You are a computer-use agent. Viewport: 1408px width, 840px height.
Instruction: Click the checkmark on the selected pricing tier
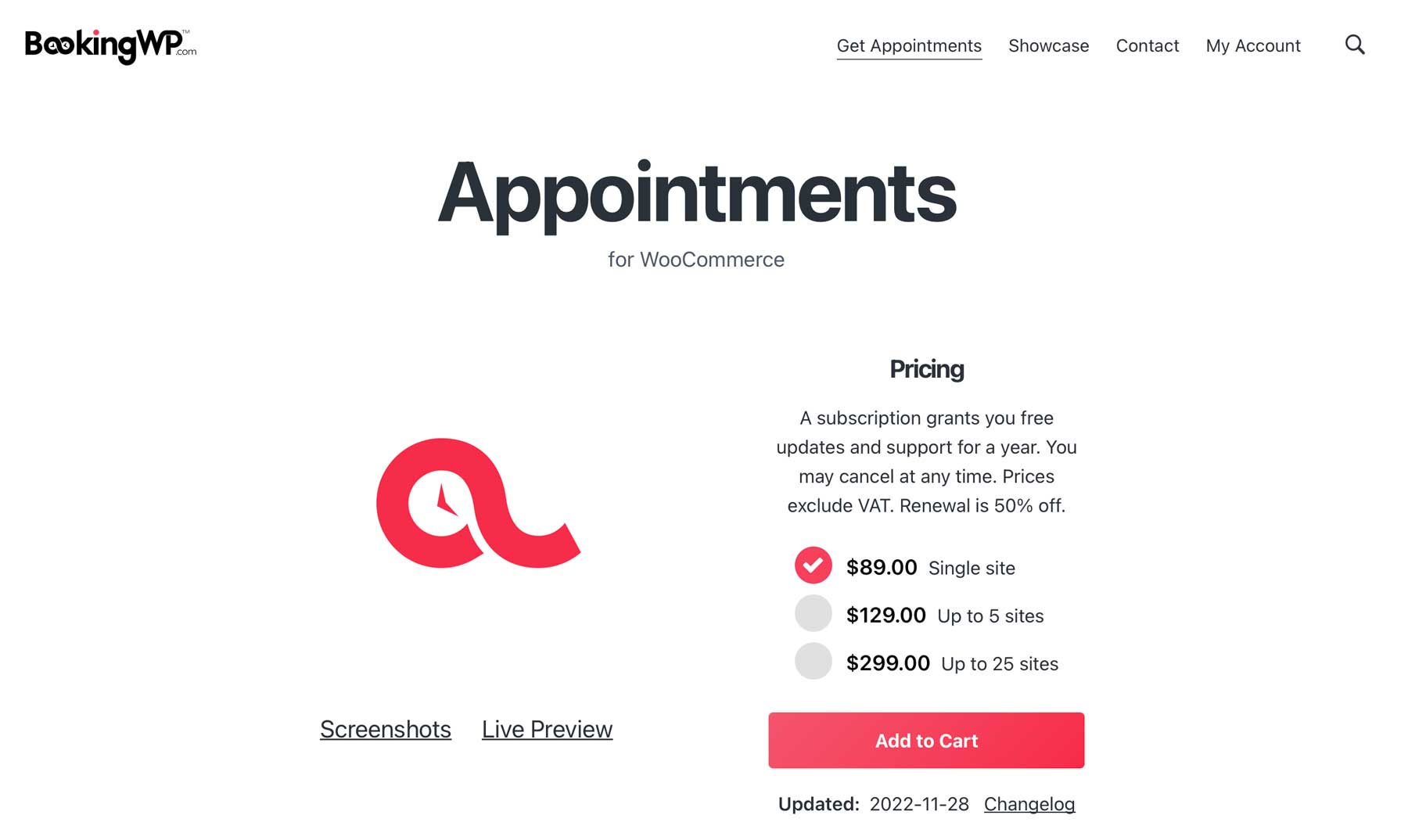[813, 565]
